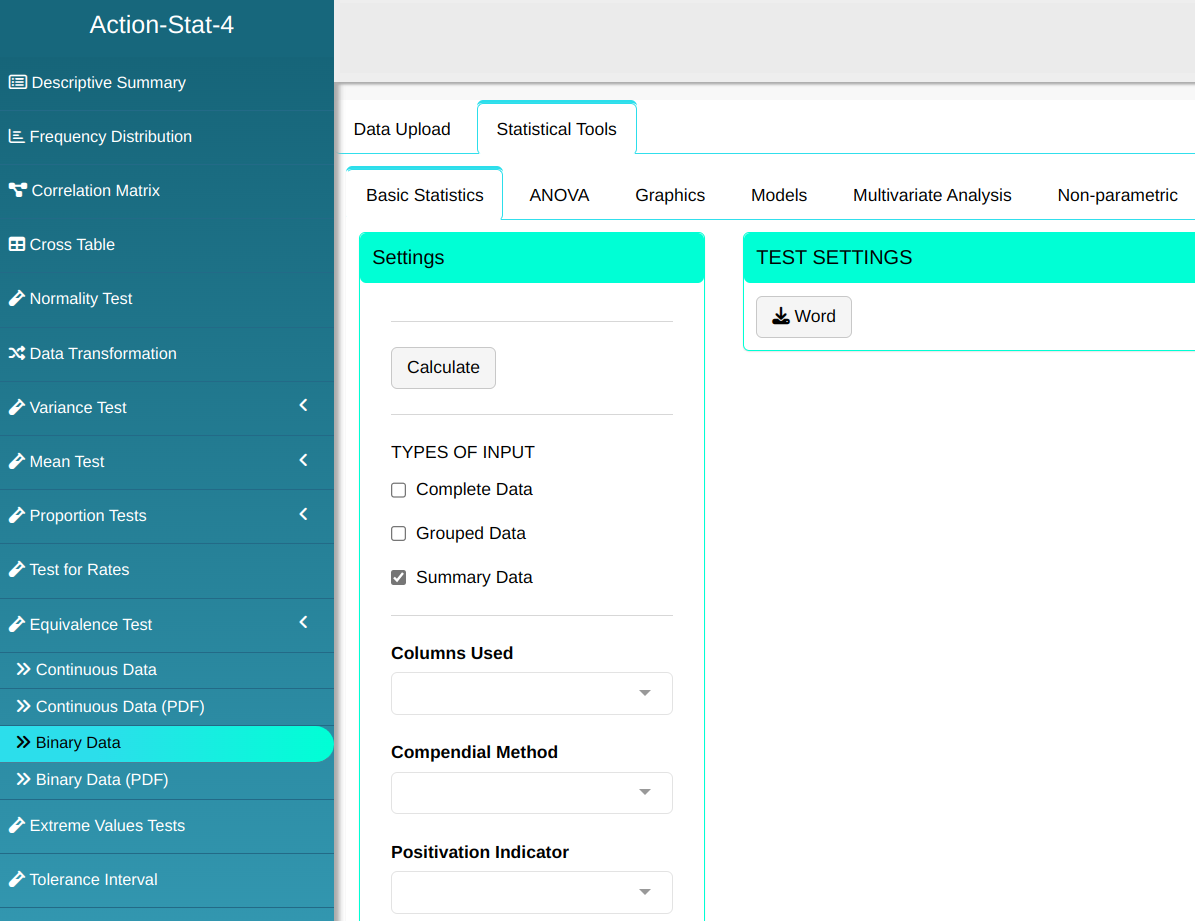Image resolution: width=1195 pixels, height=921 pixels.
Task: Enable the Complete Data checkbox
Action: coord(398,490)
